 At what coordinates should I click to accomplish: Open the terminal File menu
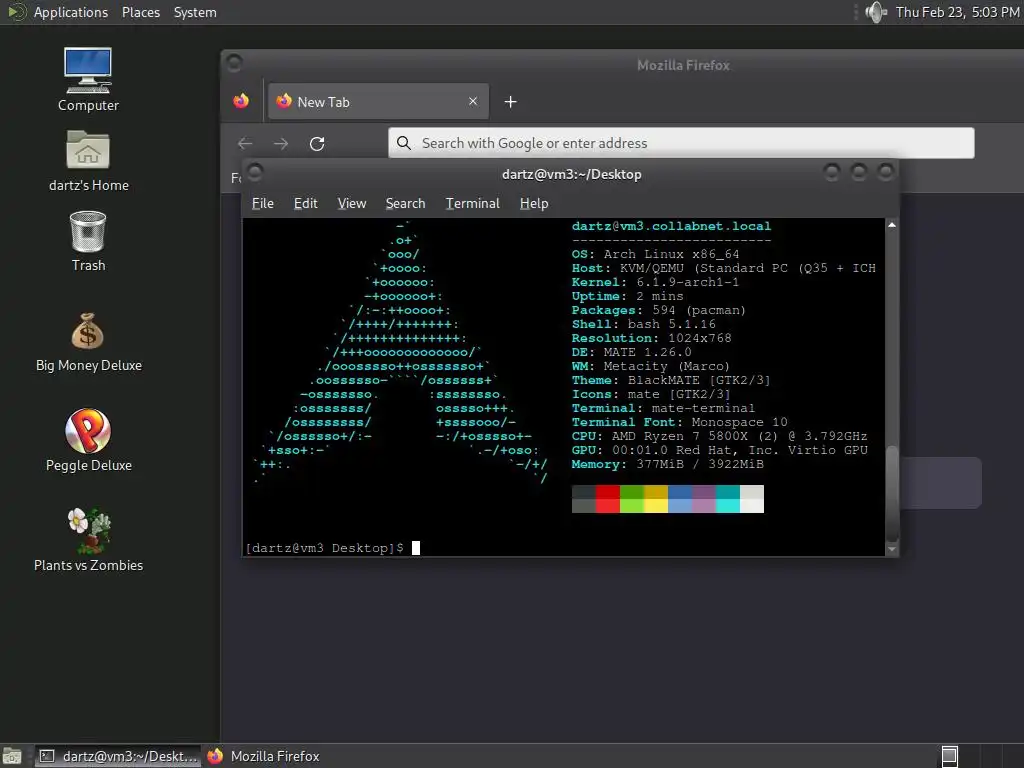(263, 203)
